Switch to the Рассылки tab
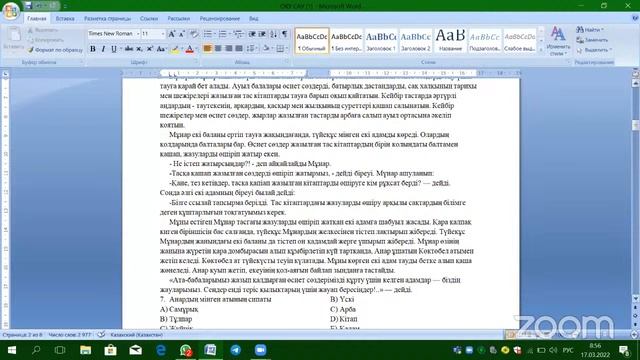Screen dimensions: 640x360 point(178,18)
